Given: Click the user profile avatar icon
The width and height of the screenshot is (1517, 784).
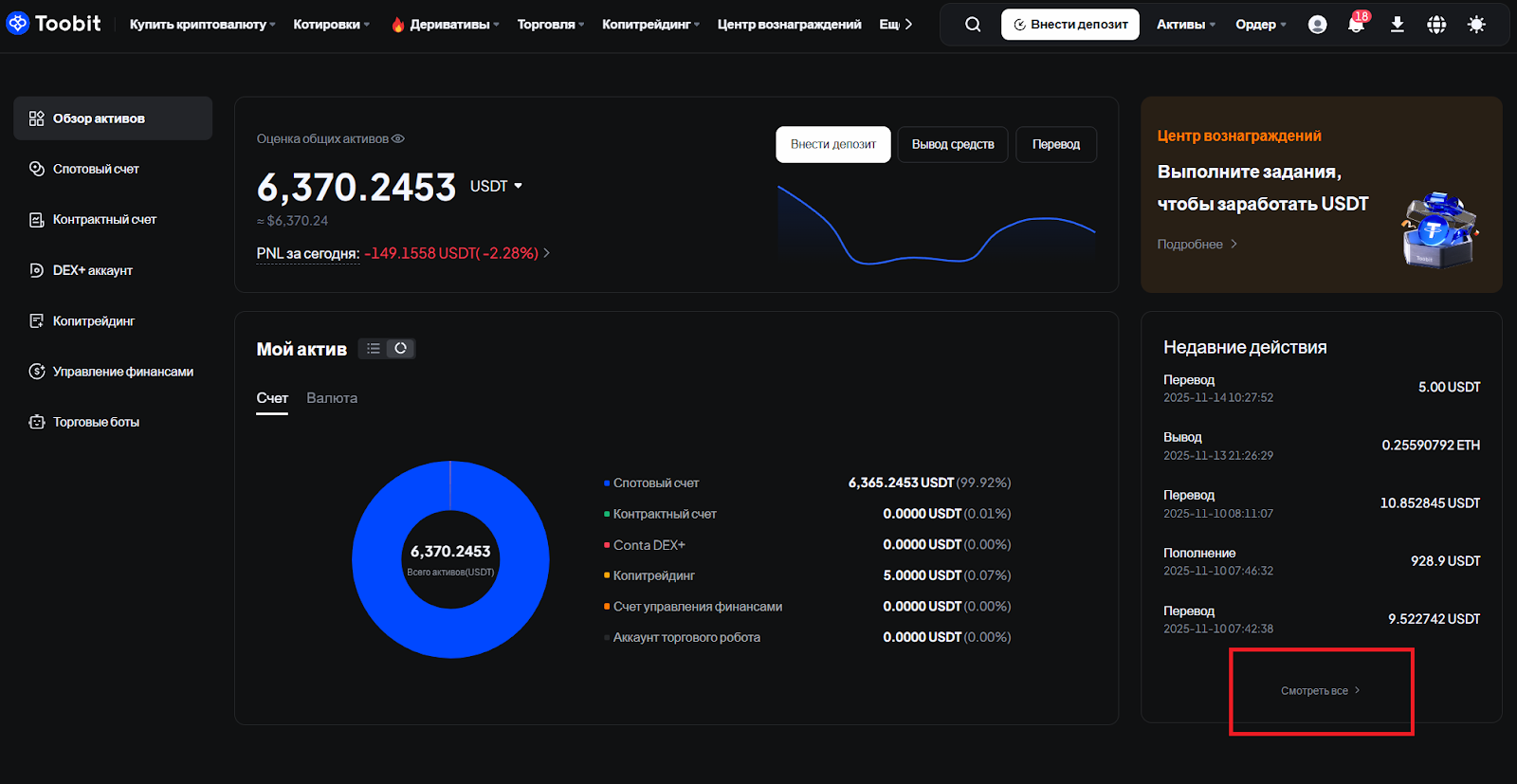Looking at the screenshot, I should [1317, 25].
